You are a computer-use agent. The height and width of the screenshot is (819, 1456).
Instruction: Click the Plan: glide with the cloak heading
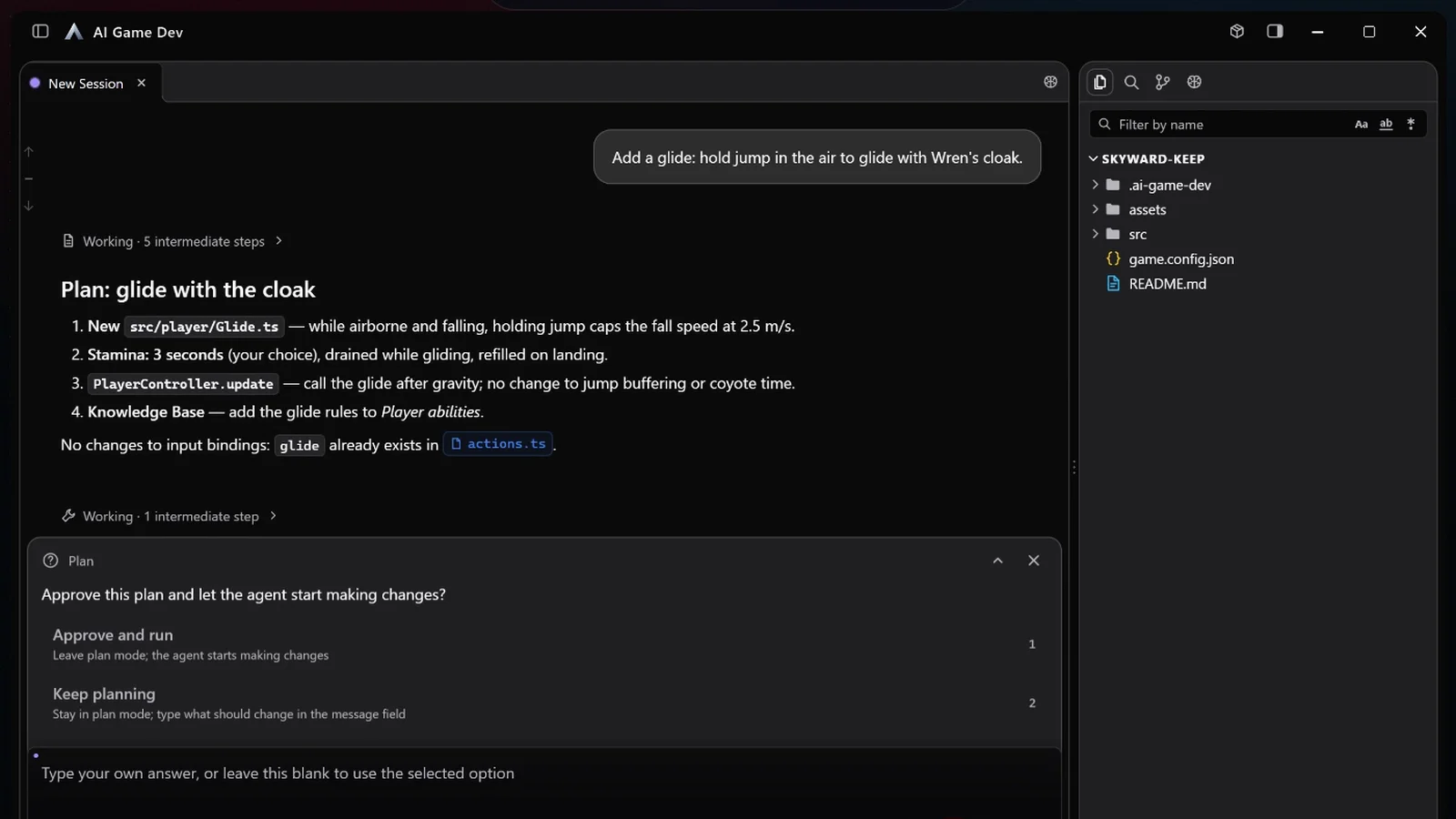click(x=188, y=289)
